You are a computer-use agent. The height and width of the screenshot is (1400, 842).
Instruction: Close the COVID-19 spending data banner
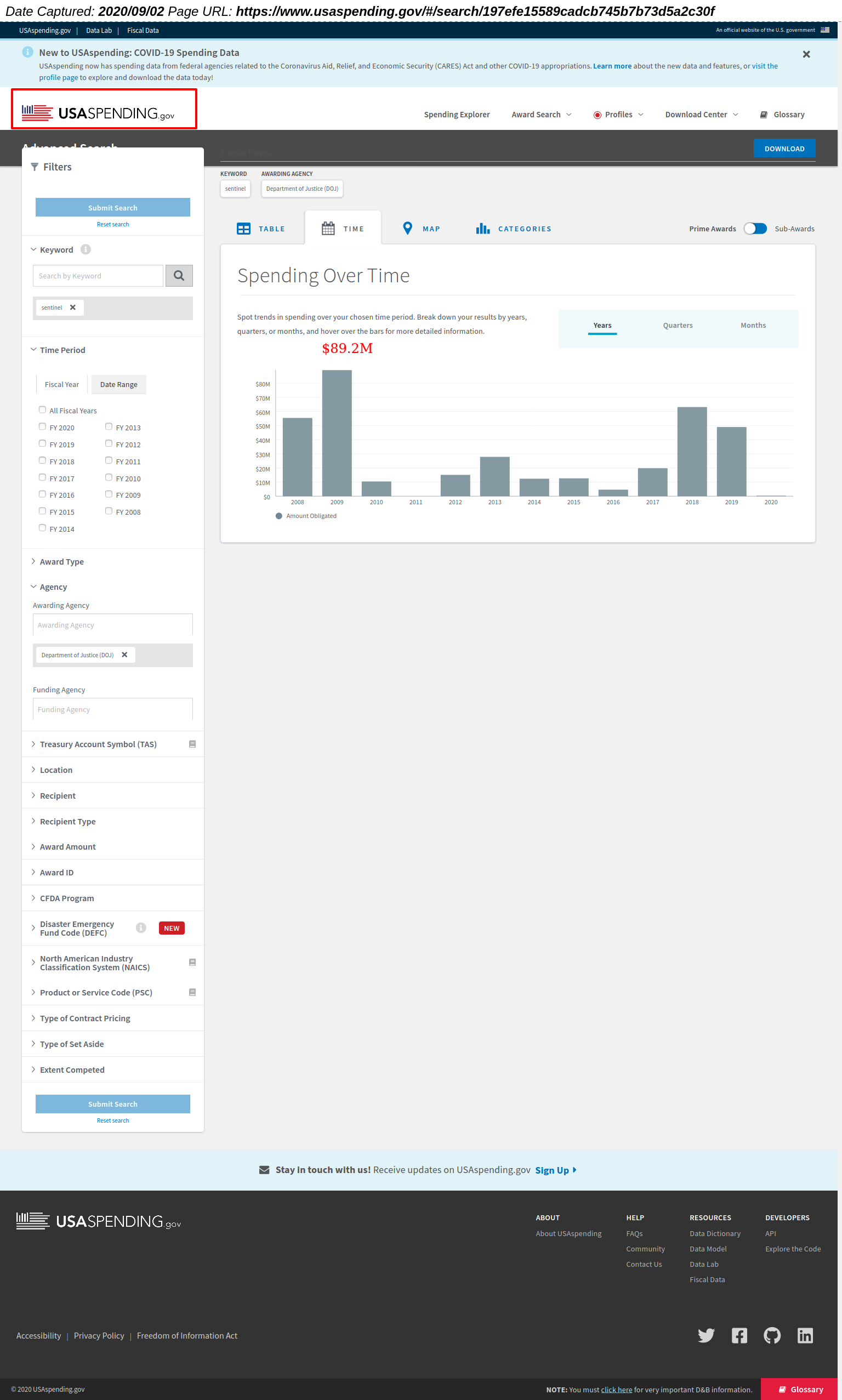pyautogui.click(x=806, y=54)
